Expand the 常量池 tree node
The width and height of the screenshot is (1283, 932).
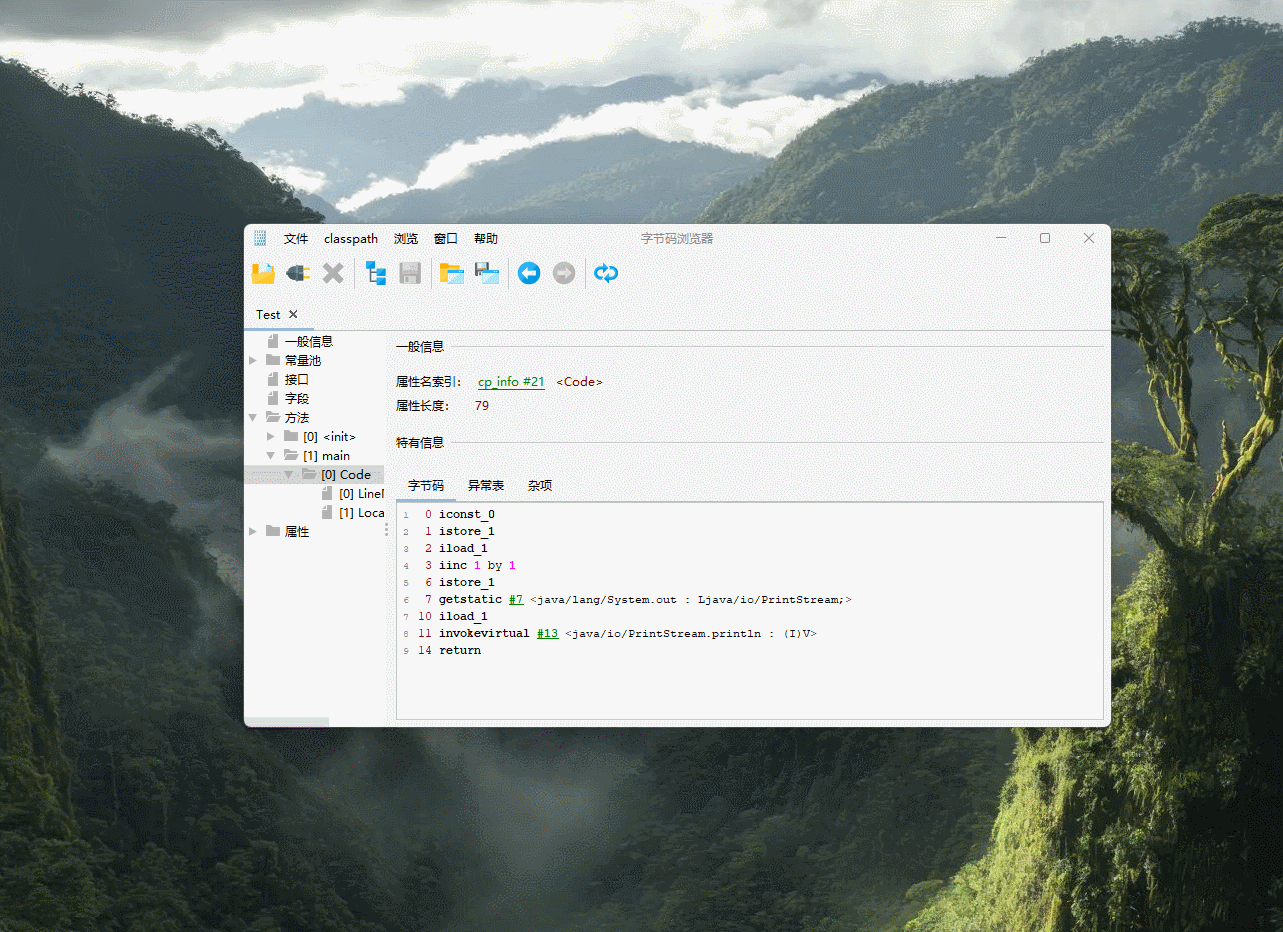tap(253, 360)
